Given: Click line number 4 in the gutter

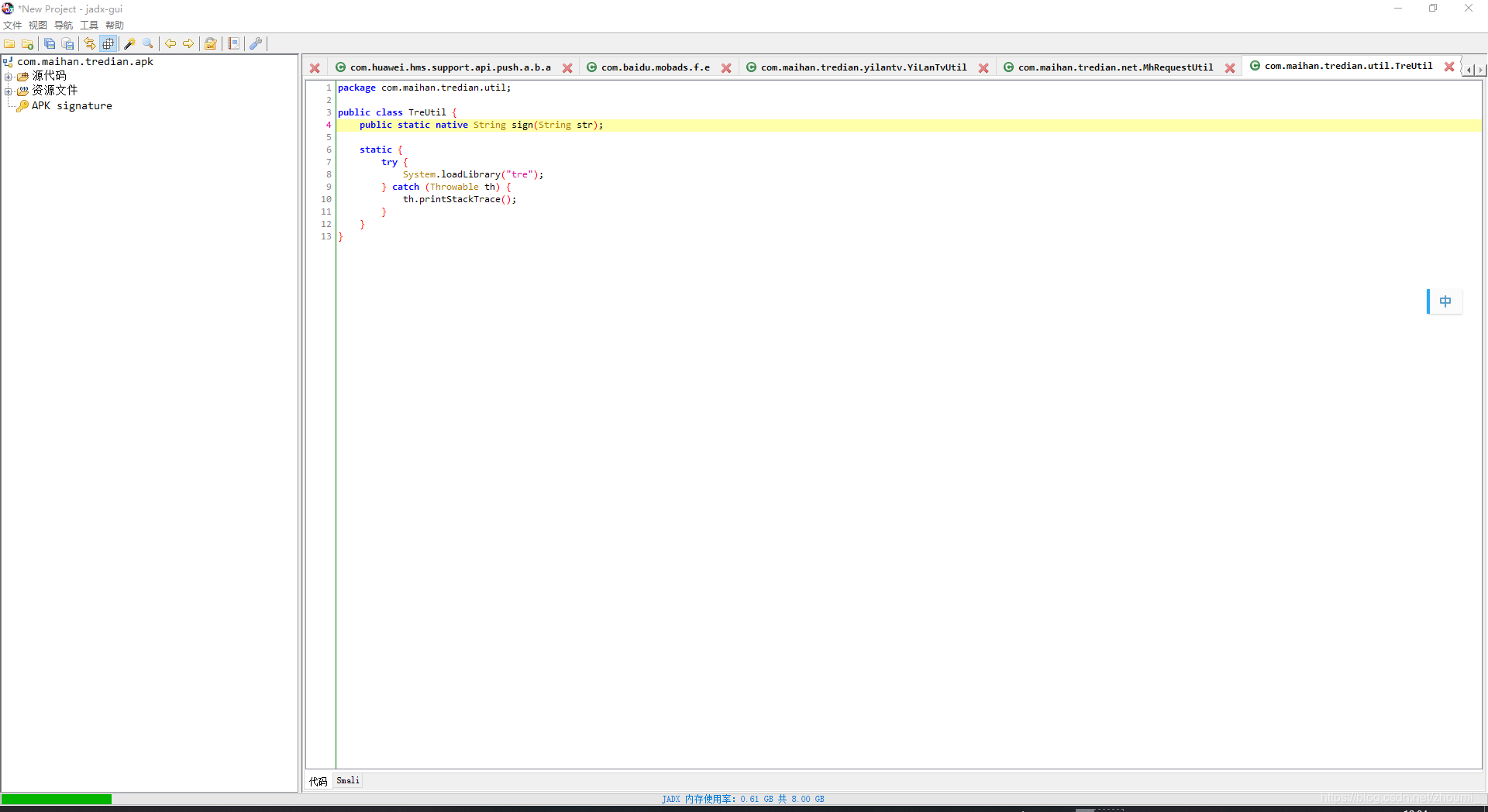Looking at the screenshot, I should [x=329, y=125].
